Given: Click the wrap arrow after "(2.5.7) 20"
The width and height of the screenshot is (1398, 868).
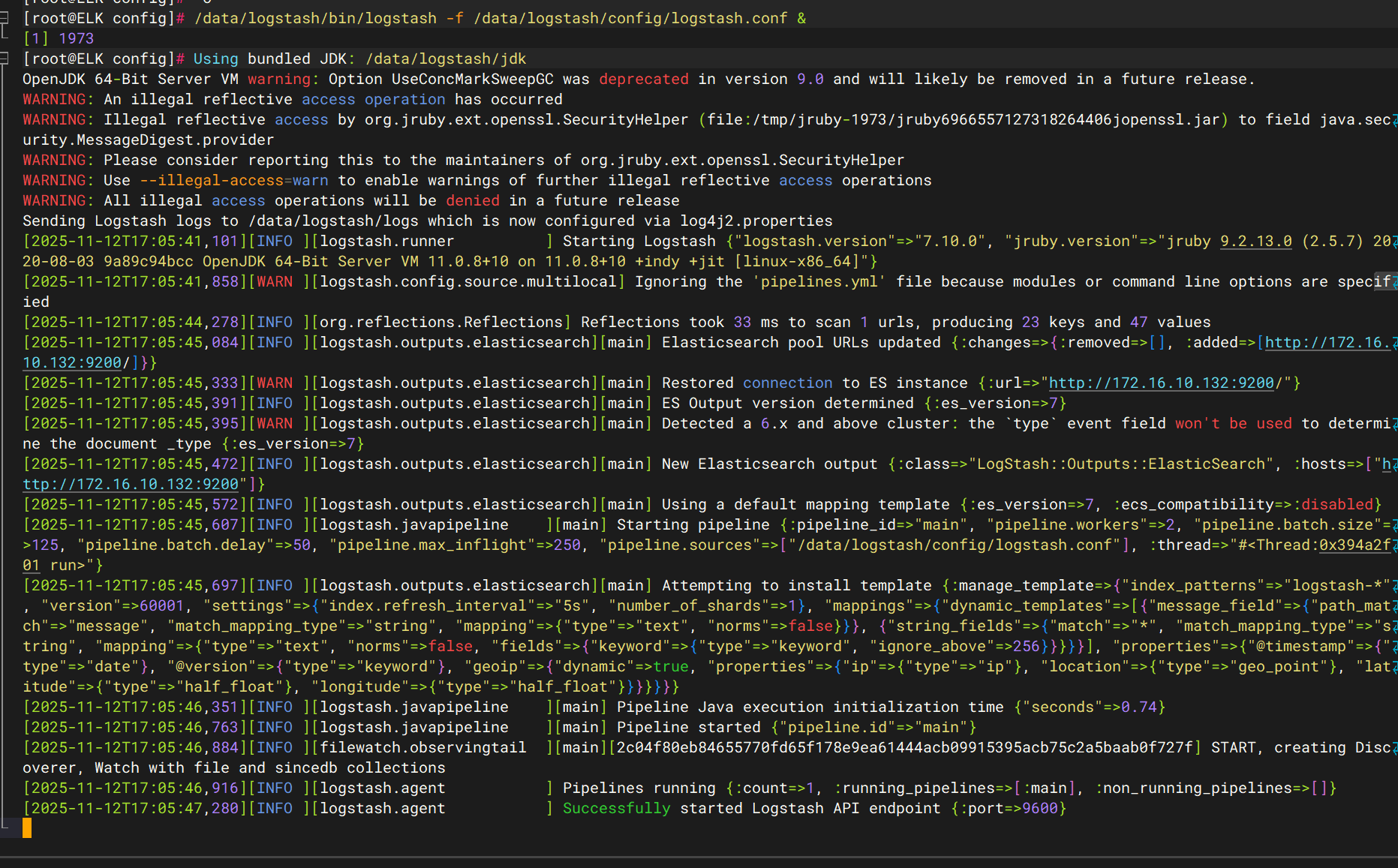Looking at the screenshot, I should 1394,242.
